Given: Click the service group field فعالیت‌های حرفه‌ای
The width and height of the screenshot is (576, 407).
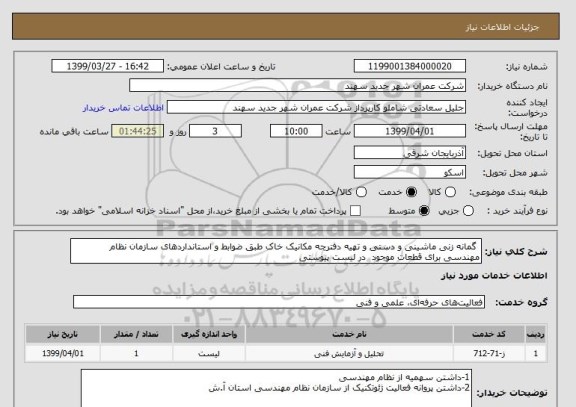Looking at the screenshot, I should pyautogui.click(x=279, y=302).
